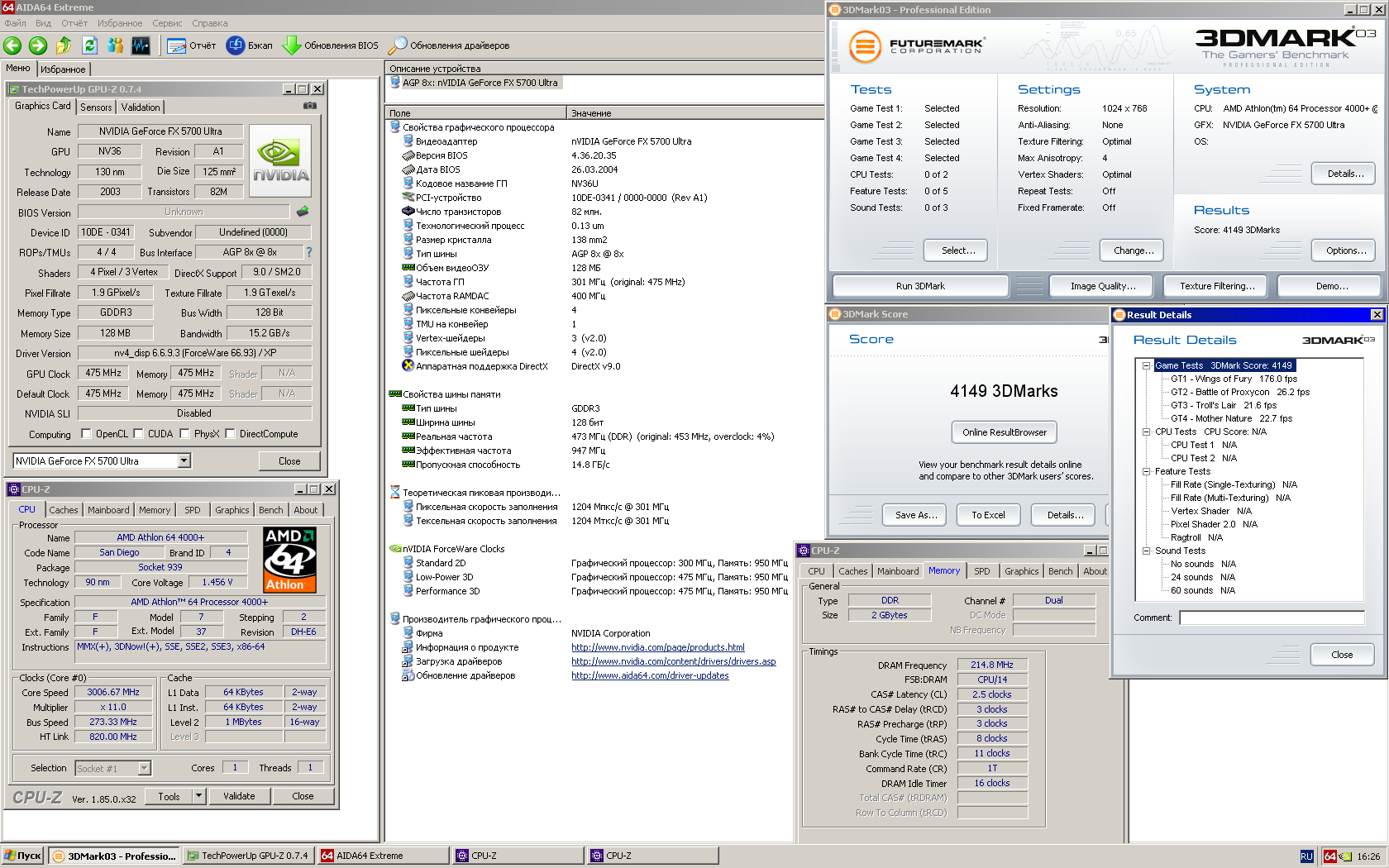
Task: Open AIDA64's user management people icon
Action: point(115,45)
